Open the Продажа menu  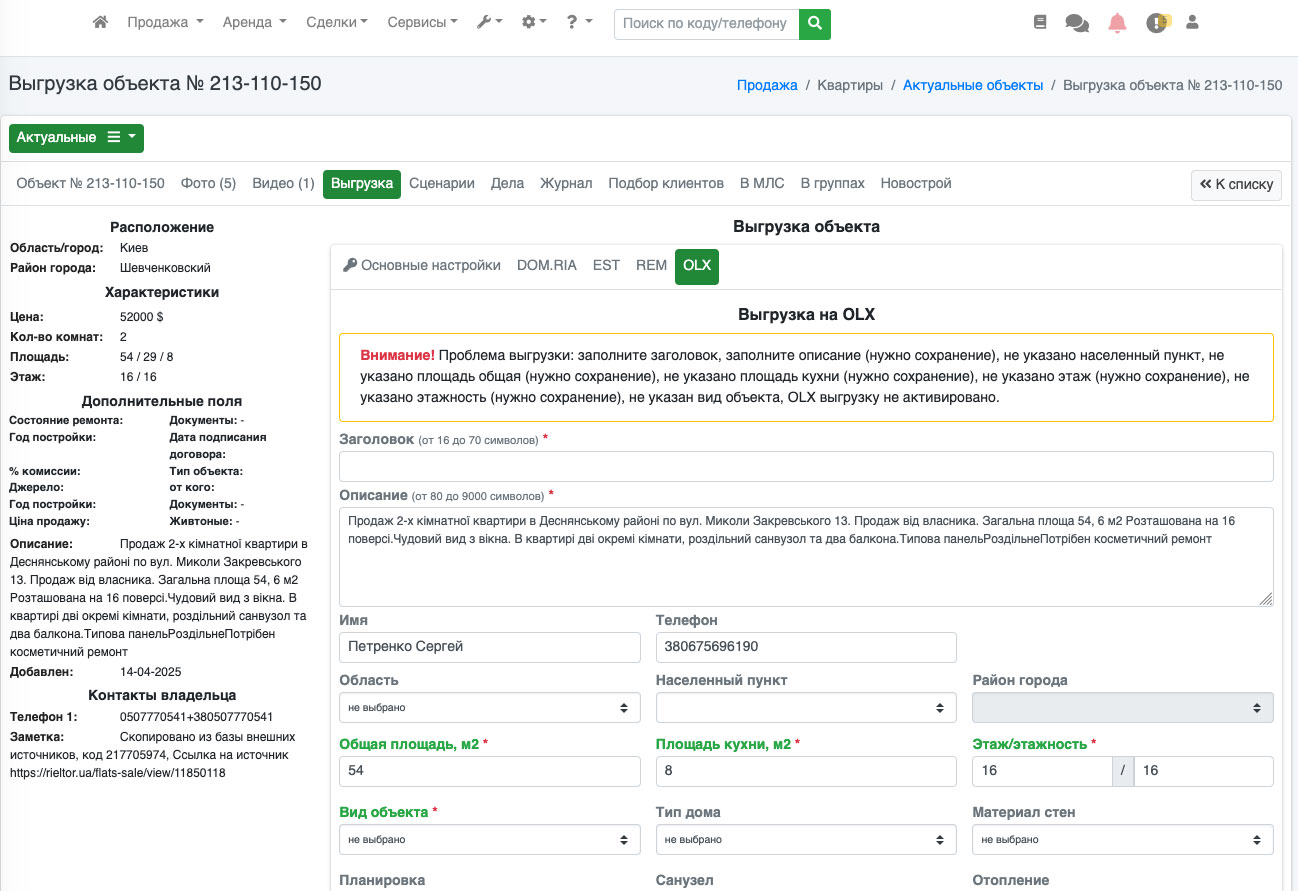click(165, 22)
